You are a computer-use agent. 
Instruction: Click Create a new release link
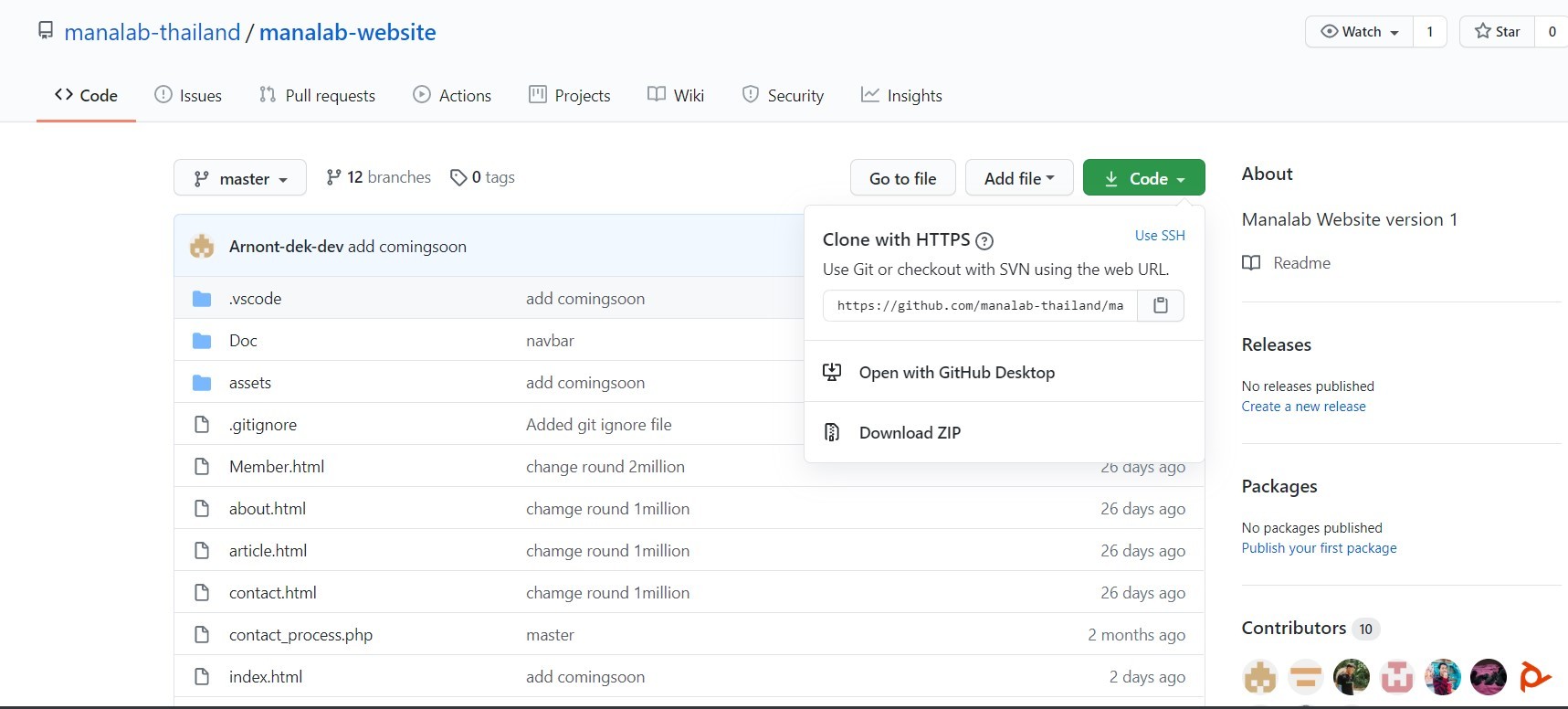(x=1303, y=407)
